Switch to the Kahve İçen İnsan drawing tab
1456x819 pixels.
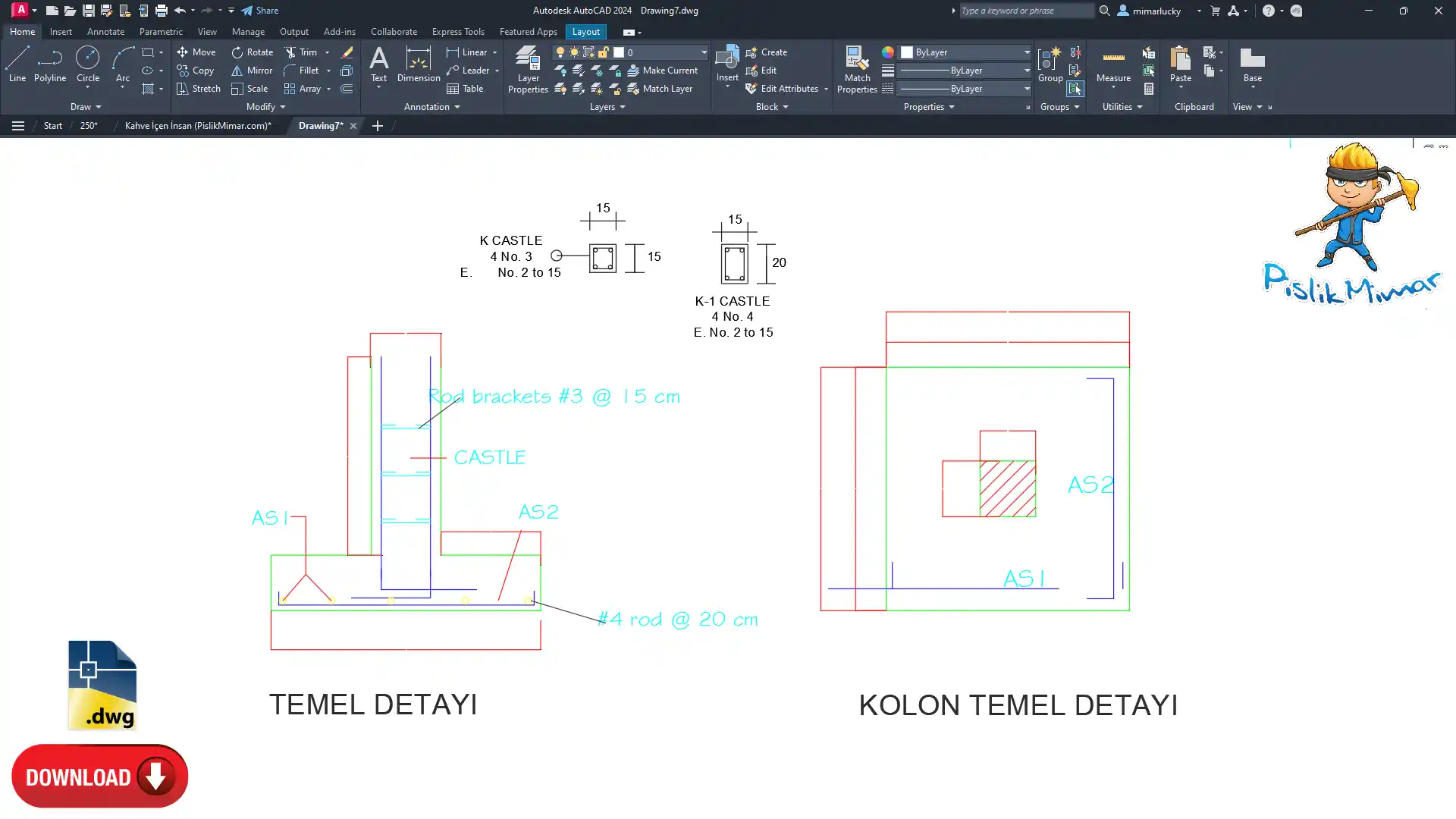(x=198, y=126)
